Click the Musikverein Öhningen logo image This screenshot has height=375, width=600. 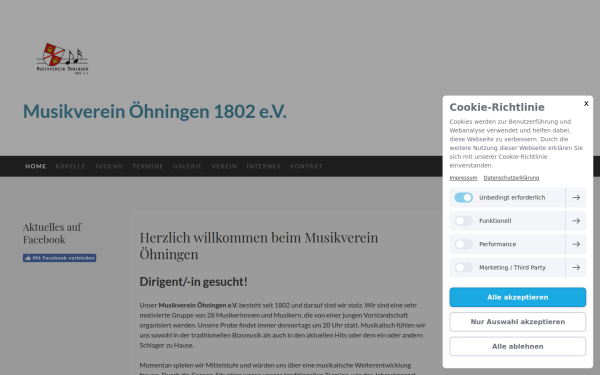pyautogui.click(x=62, y=59)
